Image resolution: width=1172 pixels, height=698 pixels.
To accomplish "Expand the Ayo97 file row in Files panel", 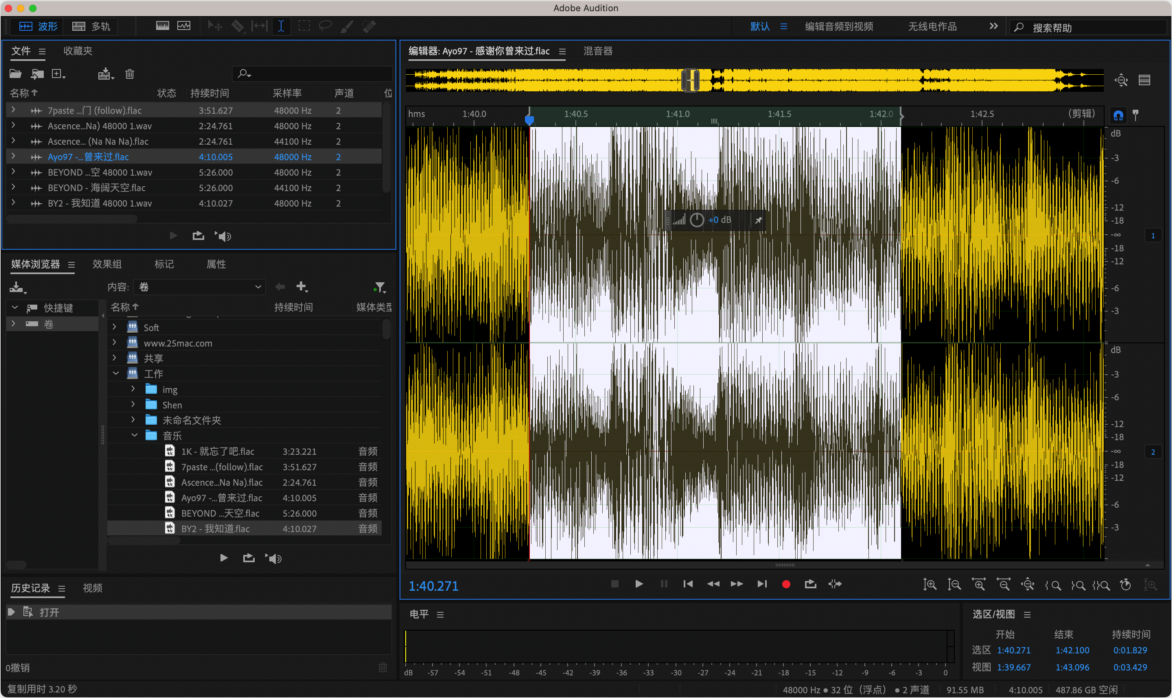I will pyautogui.click(x=13, y=156).
